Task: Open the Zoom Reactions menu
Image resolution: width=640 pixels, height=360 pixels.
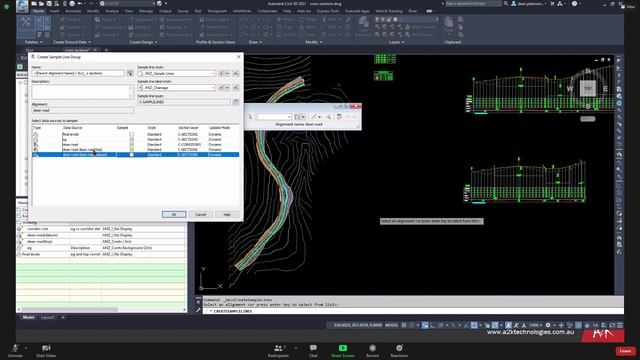Action: [399, 348]
